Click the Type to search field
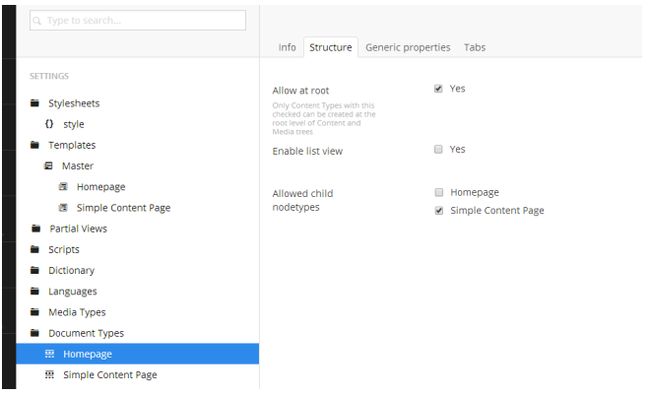This screenshot has height=395, width=650. point(138,20)
